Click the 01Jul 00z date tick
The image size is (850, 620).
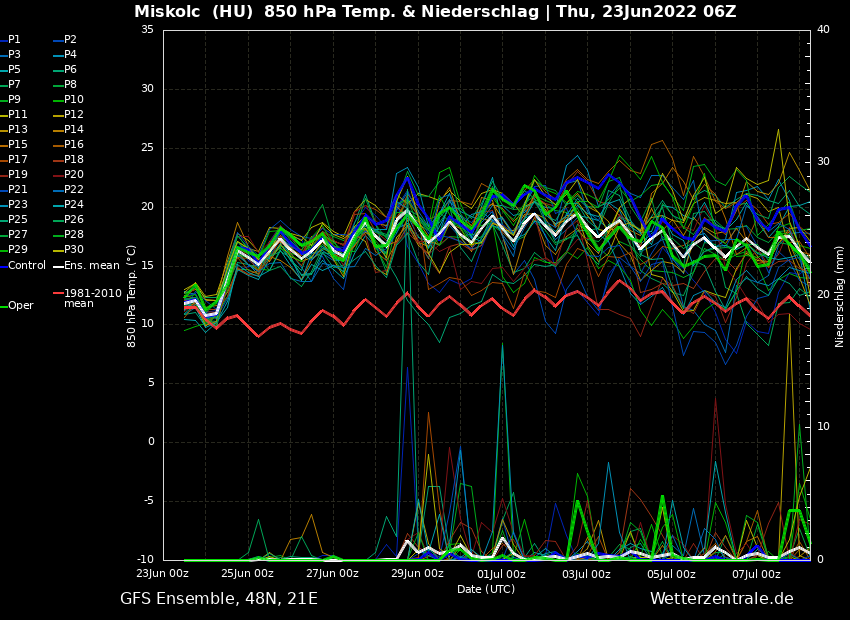click(502, 574)
